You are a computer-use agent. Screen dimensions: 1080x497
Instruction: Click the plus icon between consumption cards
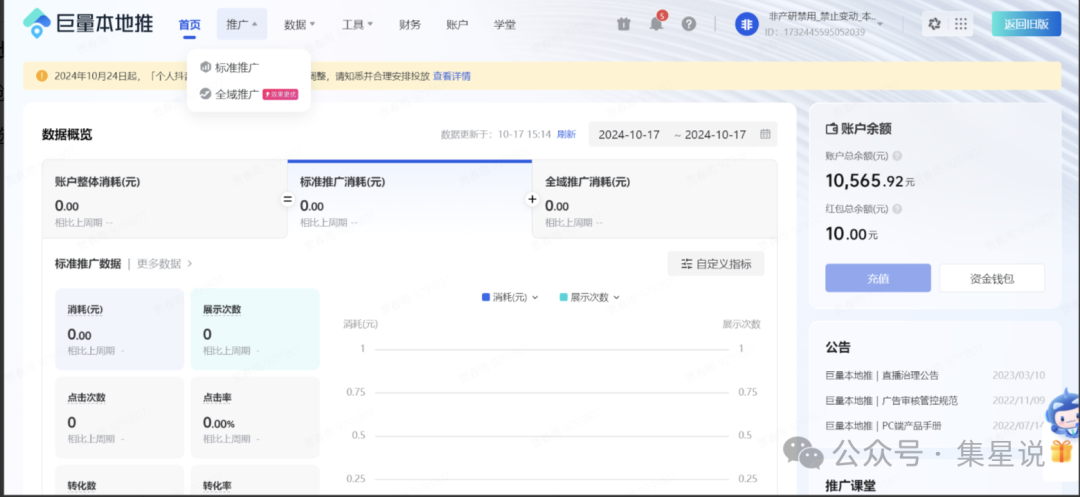click(532, 199)
